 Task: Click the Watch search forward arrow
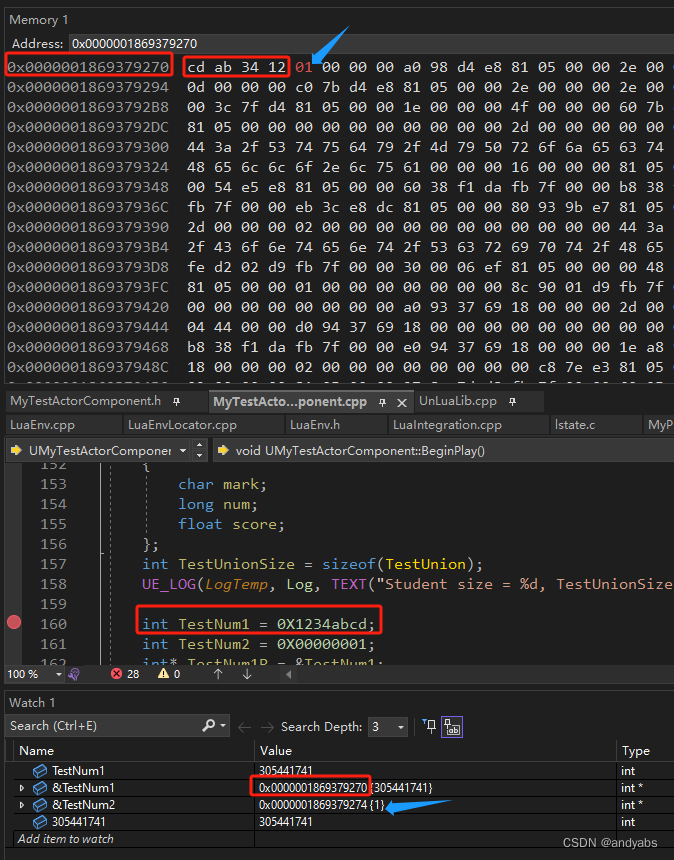click(x=267, y=727)
